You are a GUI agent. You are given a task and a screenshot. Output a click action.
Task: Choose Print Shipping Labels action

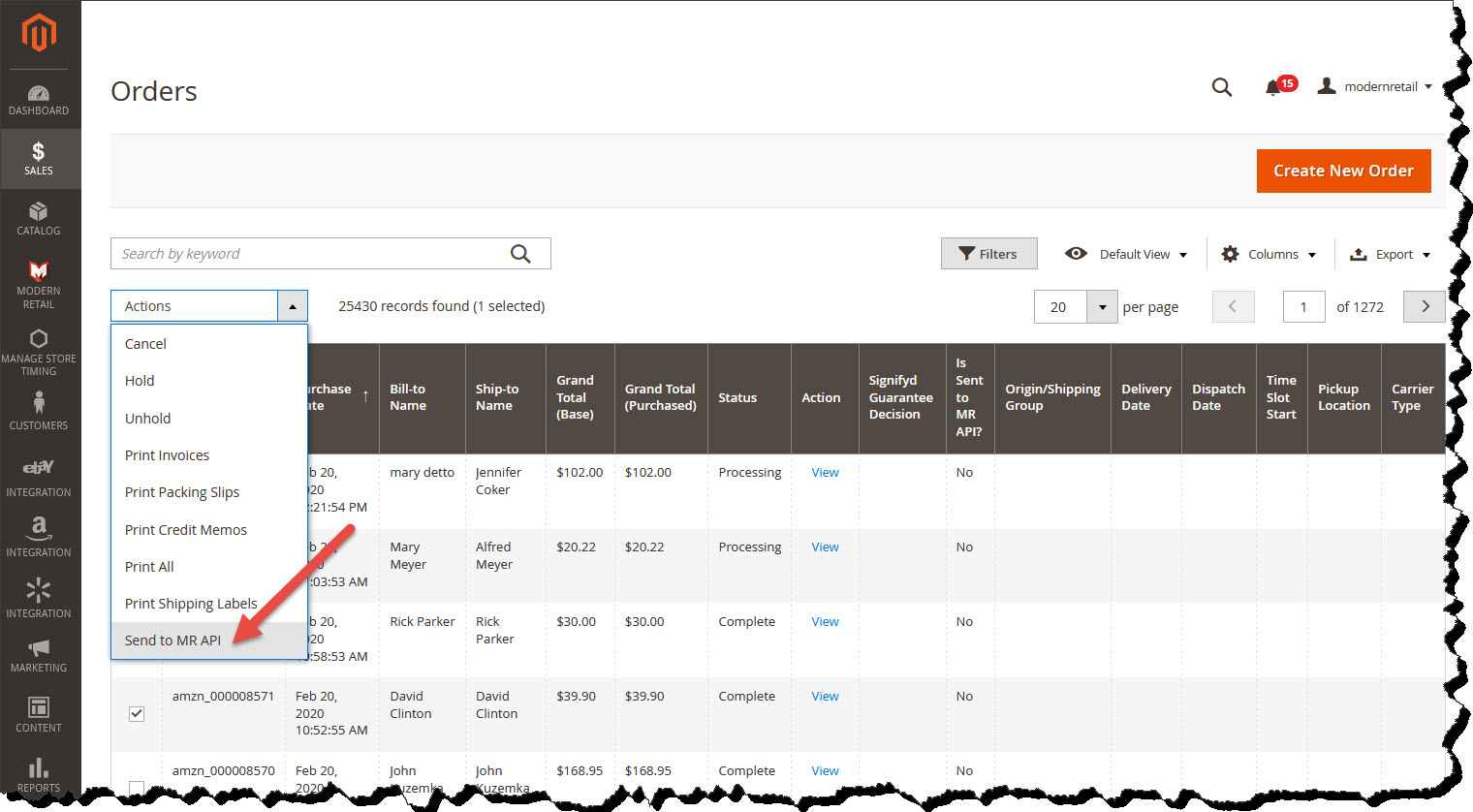click(x=209, y=604)
